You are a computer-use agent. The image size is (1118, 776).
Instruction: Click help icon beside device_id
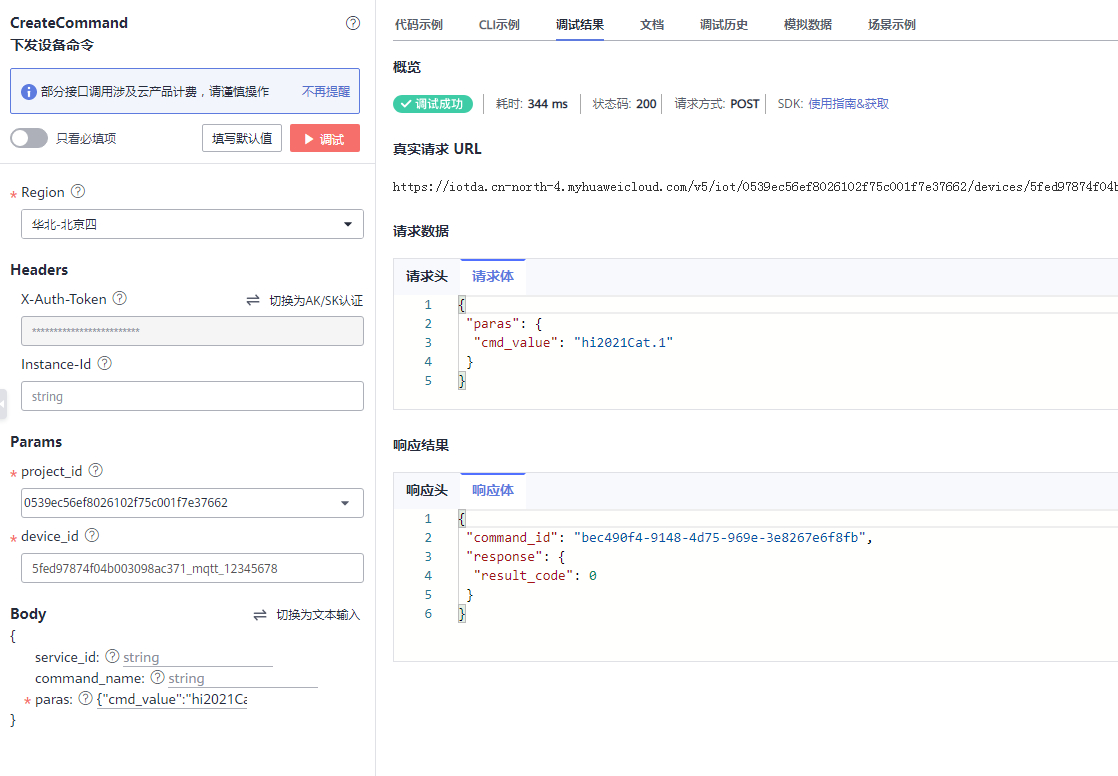[92, 535]
